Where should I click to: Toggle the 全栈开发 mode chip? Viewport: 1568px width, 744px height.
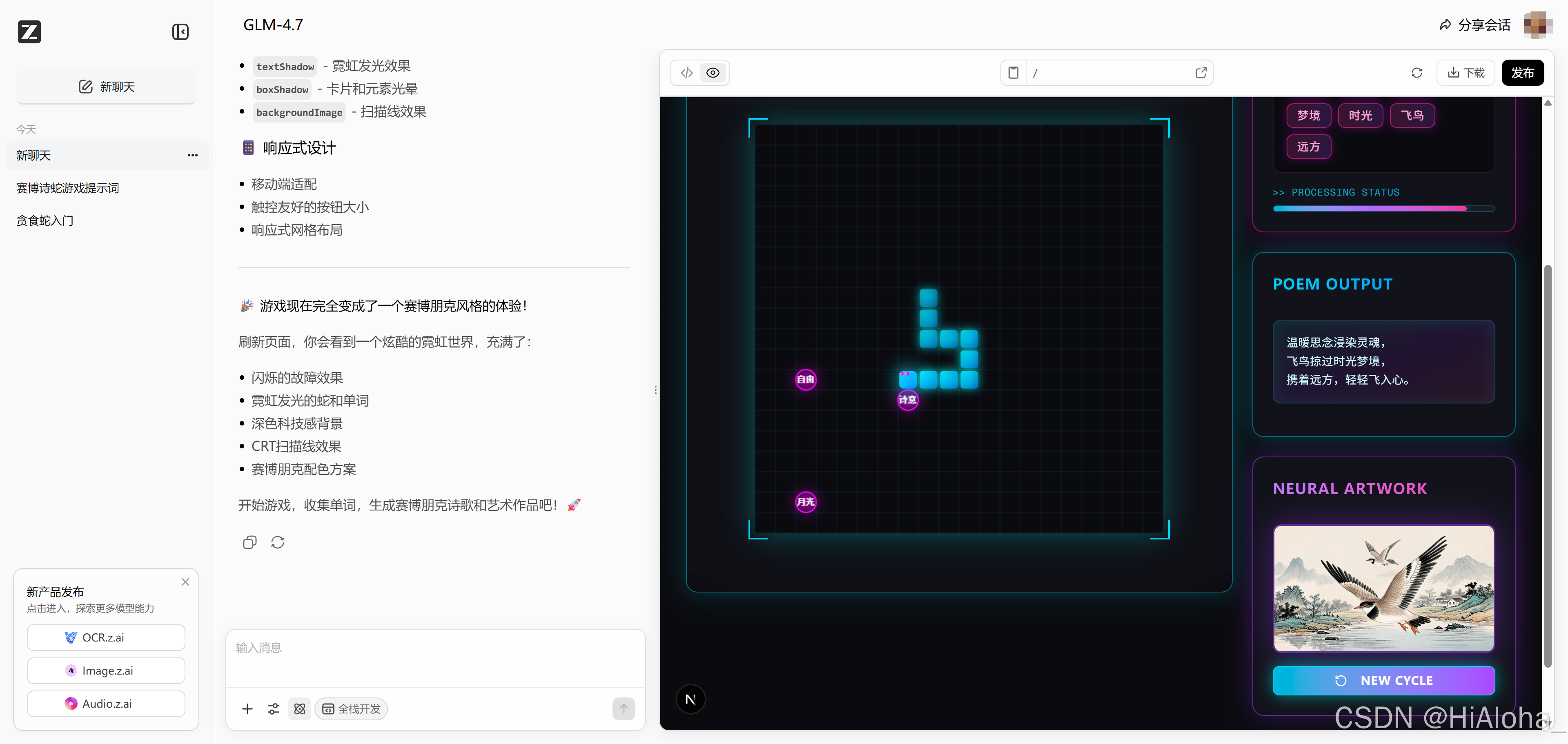tap(351, 709)
